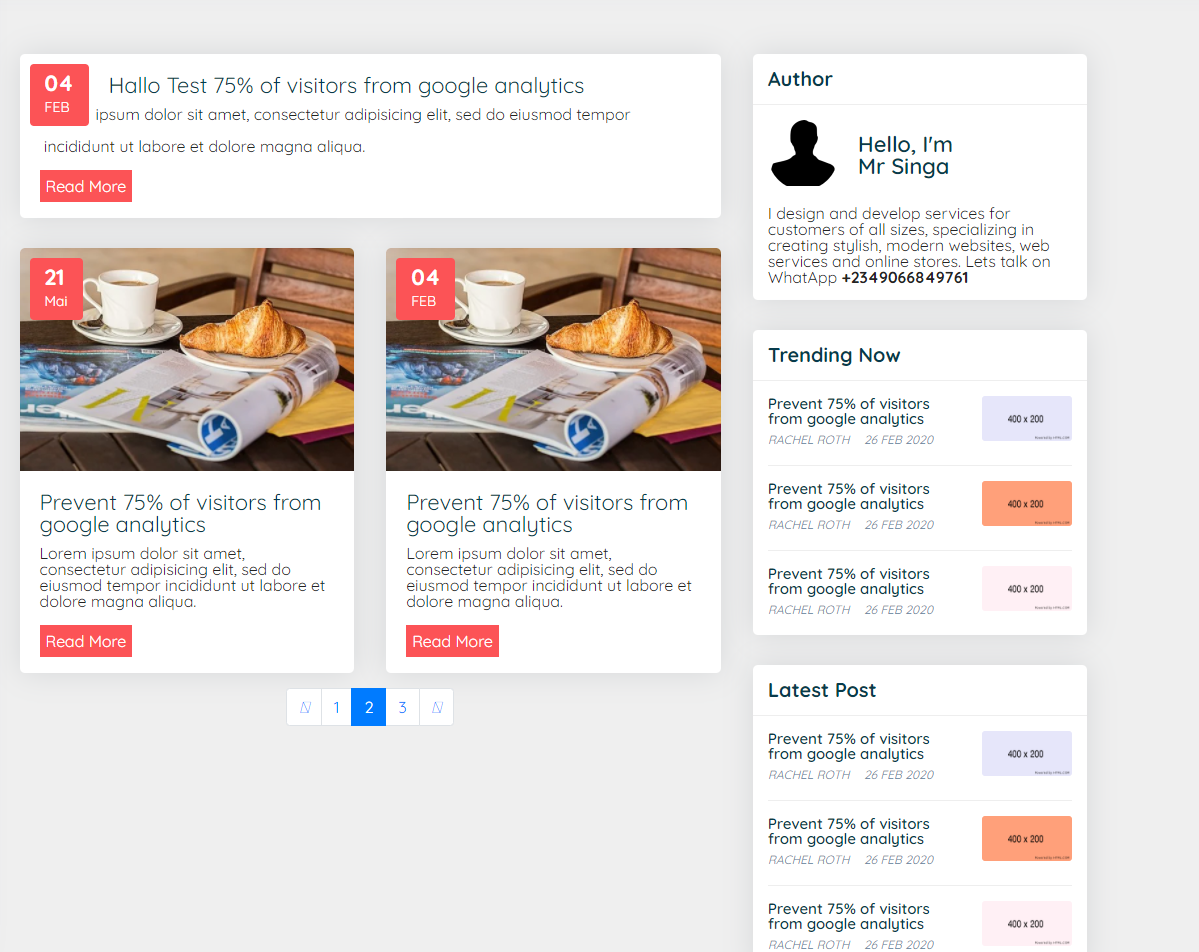Open the second Latest Post title
This screenshot has width=1199, height=952.
click(848, 832)
